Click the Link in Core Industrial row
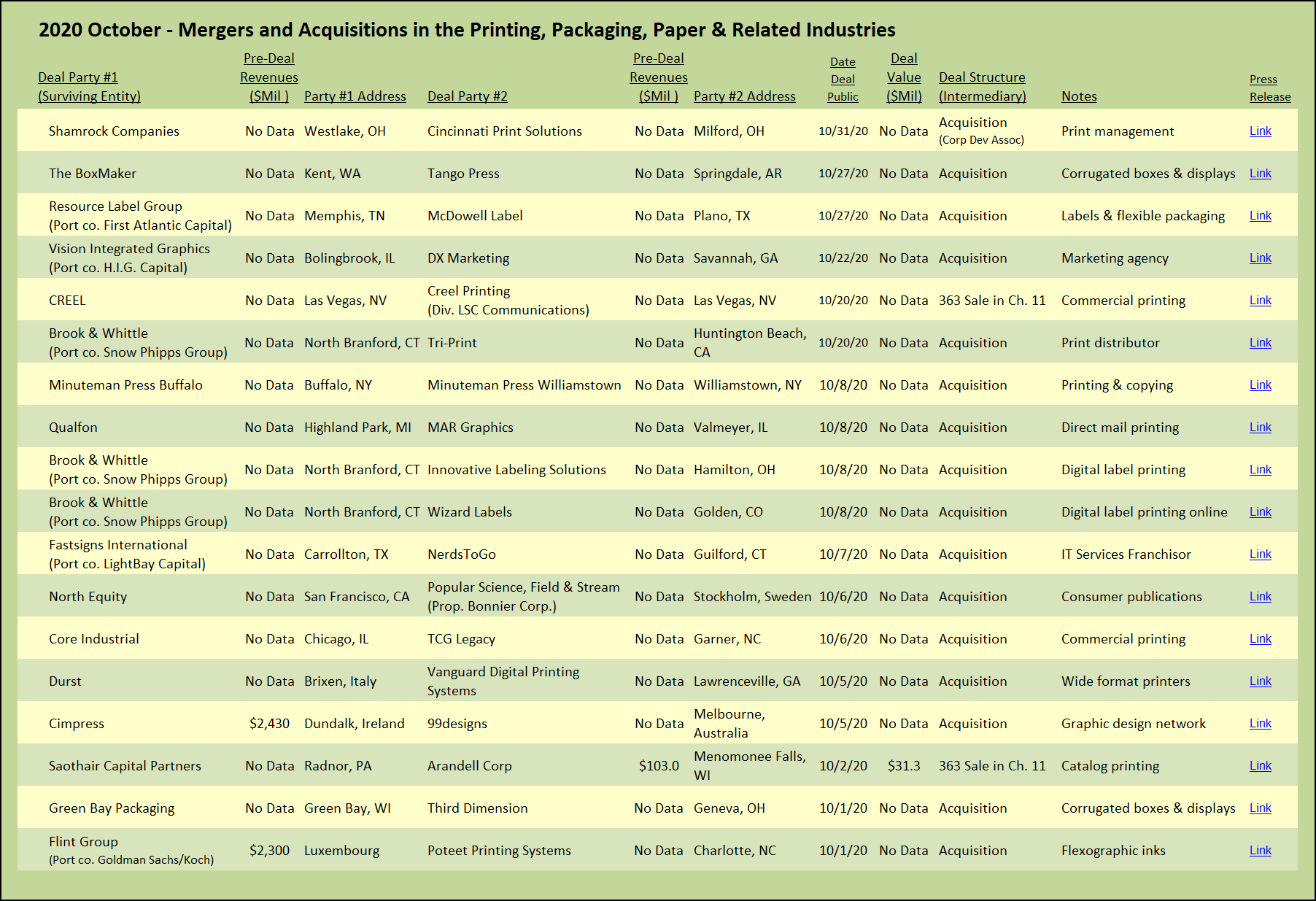 (1260, 638)
